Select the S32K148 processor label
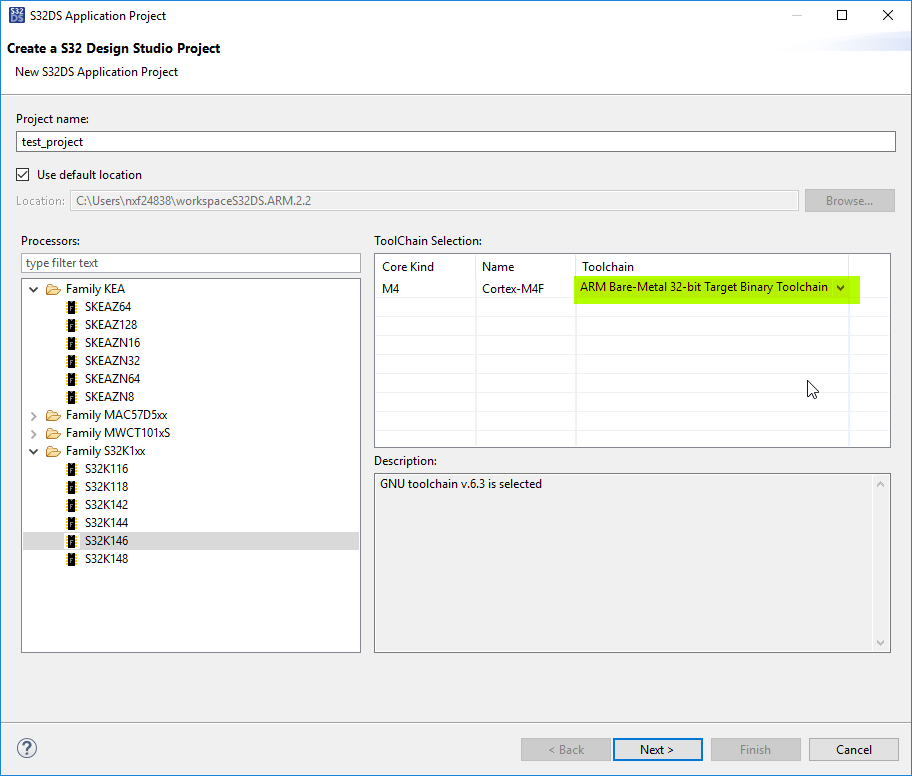This screenshot has height=776, width=912. (x=106, y=559)
